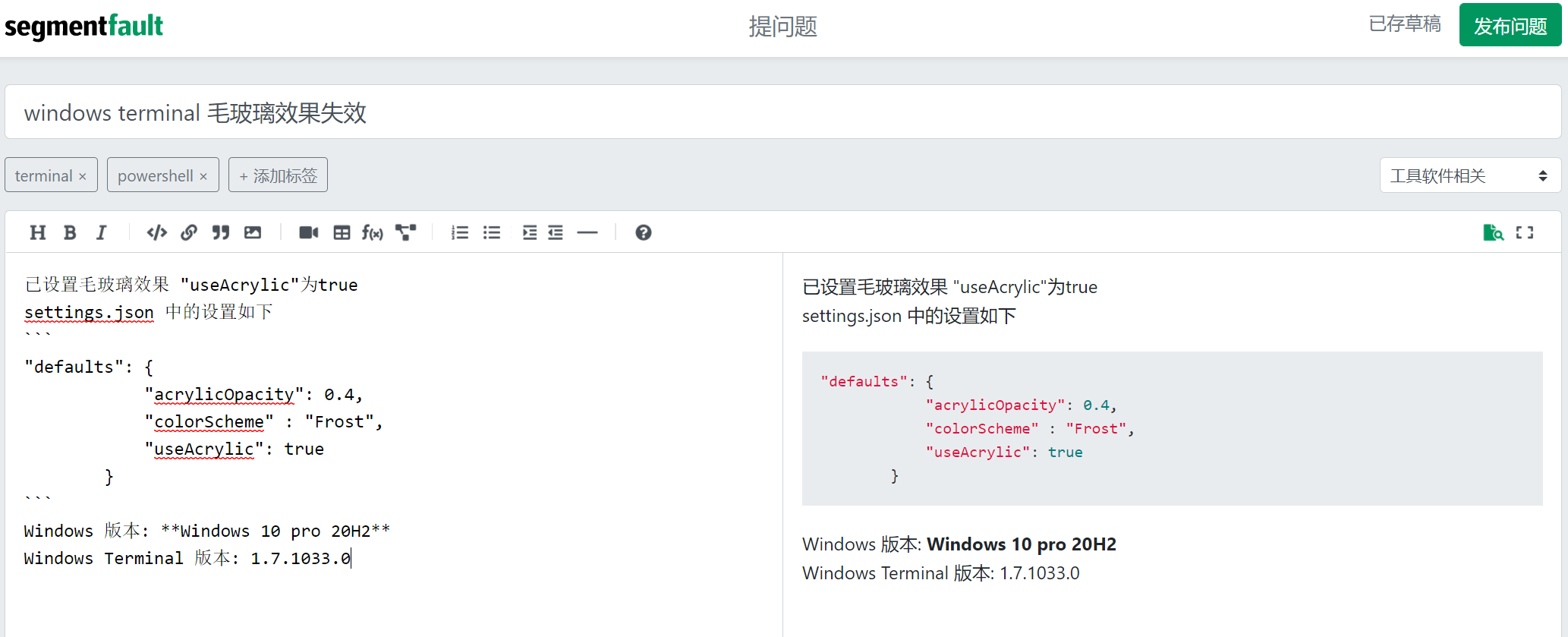This screenshot has width=1568, height=637.
Task: Open the 工具软件相关 category dropdown
Action: 1470,175
